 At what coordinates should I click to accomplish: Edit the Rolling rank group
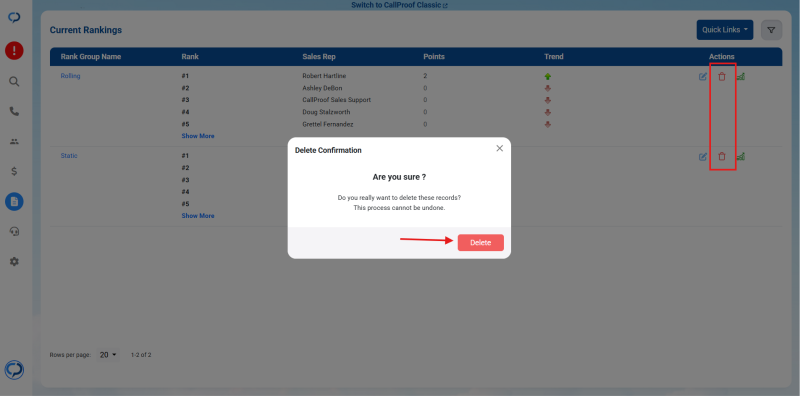[703, 77]
